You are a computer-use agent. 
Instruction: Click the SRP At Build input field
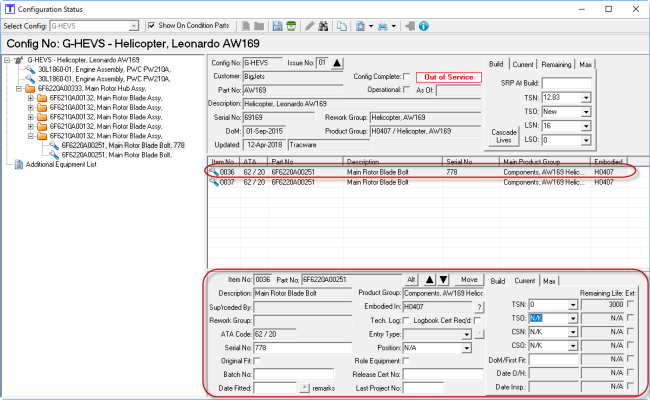coord(566,83)
